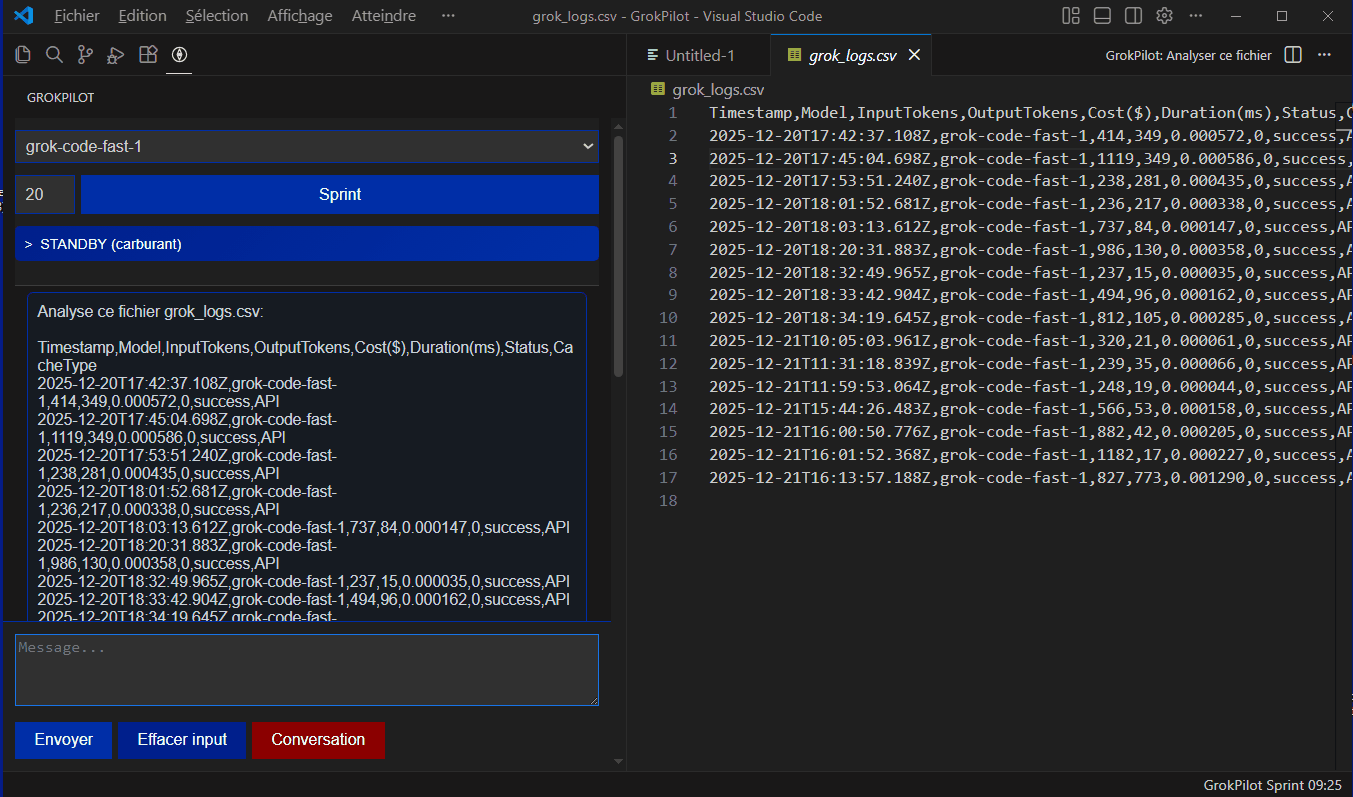Click the Conversation button
Image resolution: width=1353 pixels, height=797 pixels.
[318, 740]
